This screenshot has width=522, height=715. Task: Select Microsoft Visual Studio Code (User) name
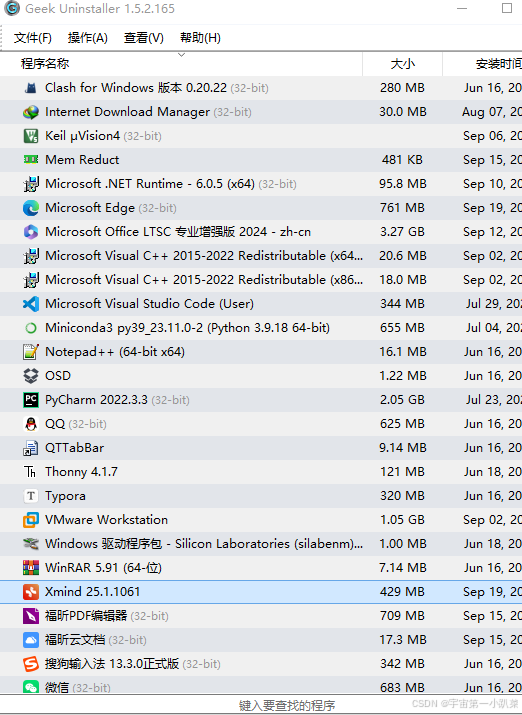pyautogui.click(x=149, y=304)
